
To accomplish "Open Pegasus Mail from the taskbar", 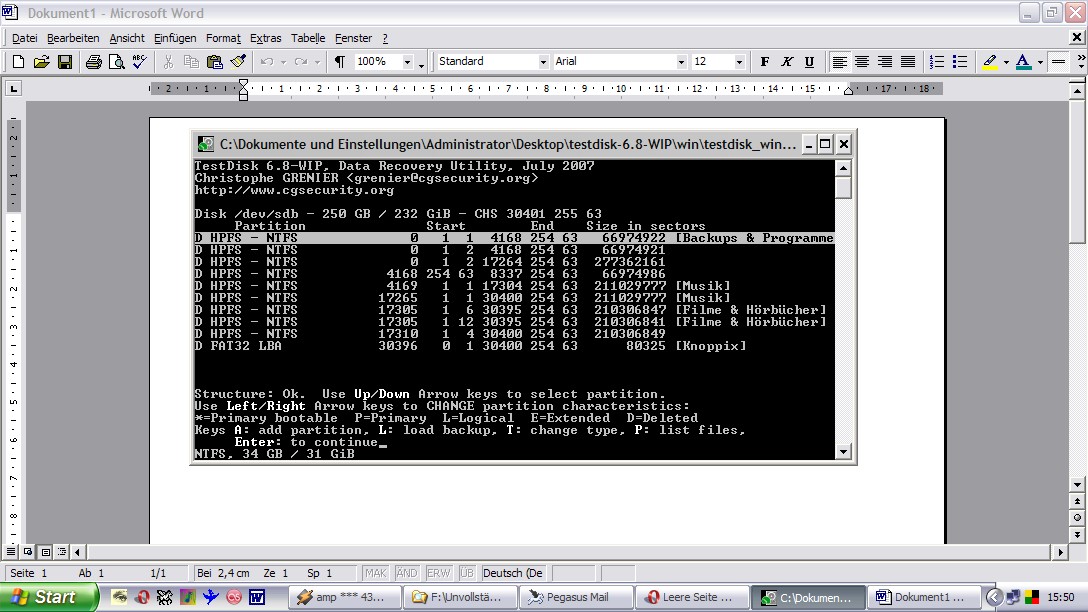I will click(x=577, y=597).
